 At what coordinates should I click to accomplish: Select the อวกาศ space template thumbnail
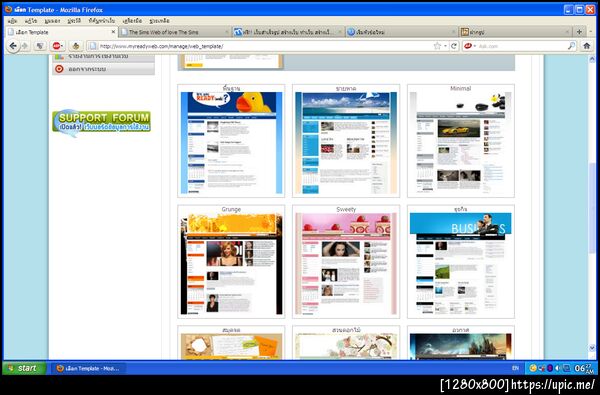pos(461,346)
